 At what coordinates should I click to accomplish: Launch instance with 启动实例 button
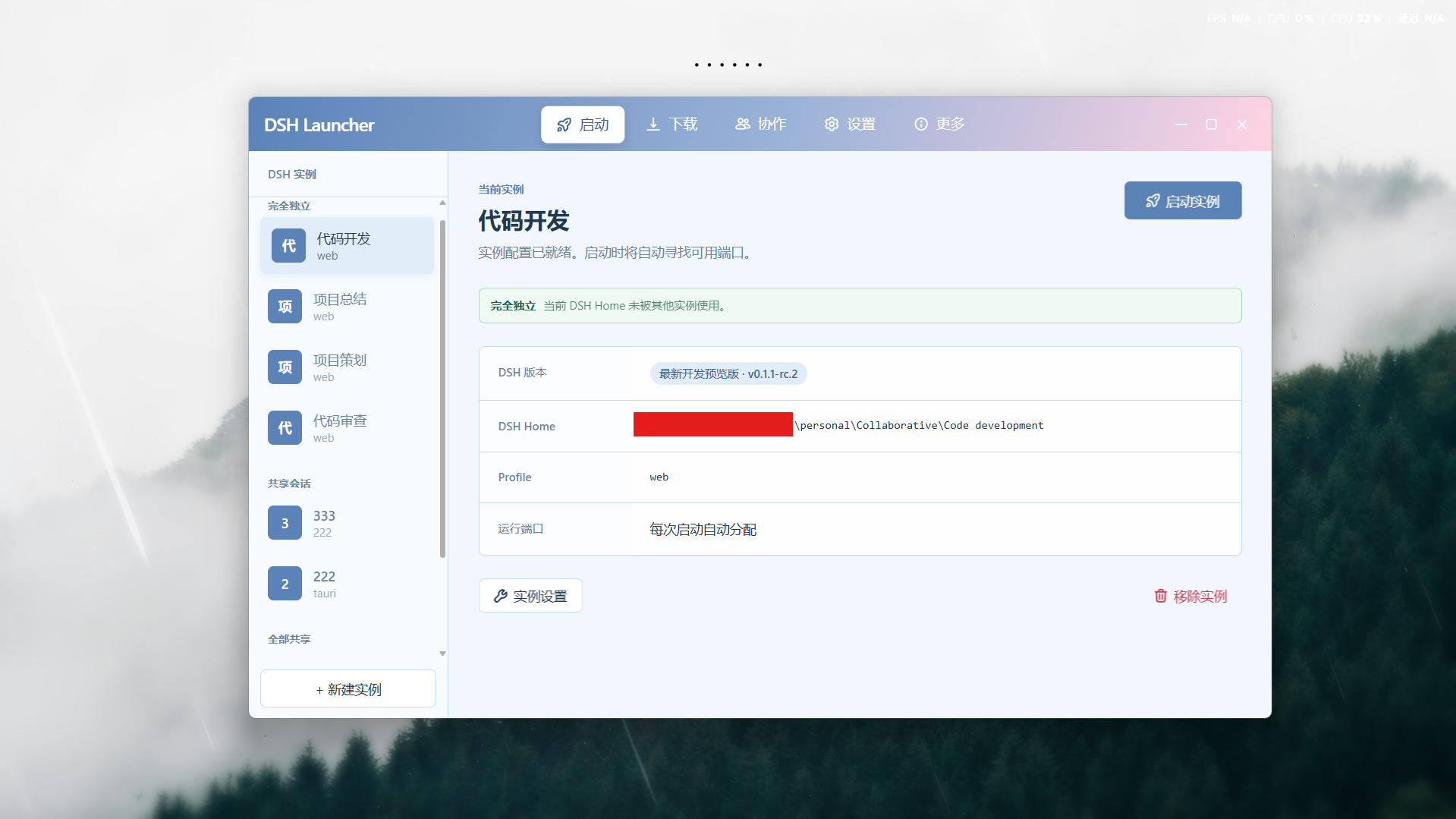(1183, 200)
